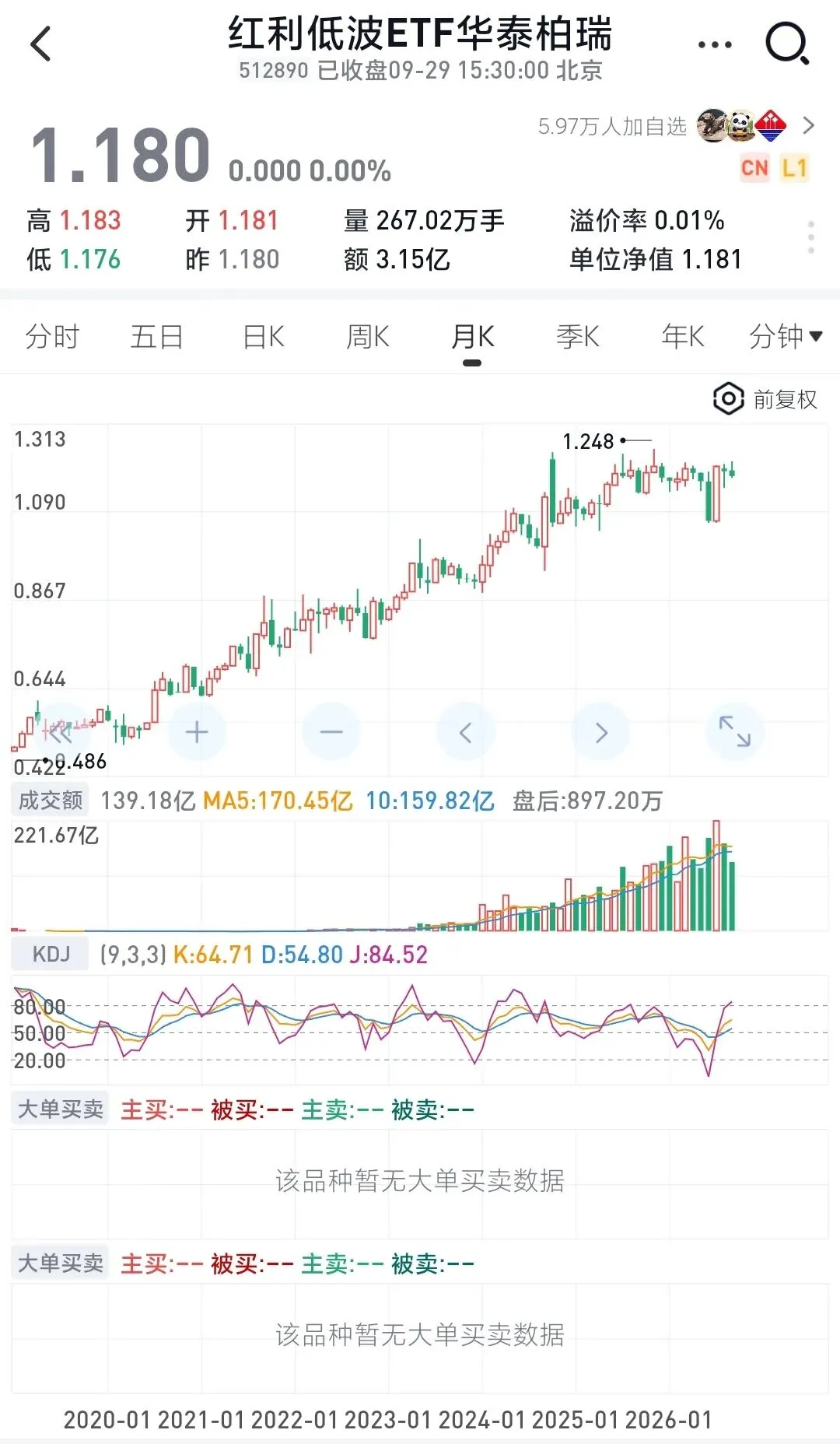Expand chart to fullscreen with arrows icon
Image resolution: width=840 pixels, height=1444 pixels.
click(735, 732)
